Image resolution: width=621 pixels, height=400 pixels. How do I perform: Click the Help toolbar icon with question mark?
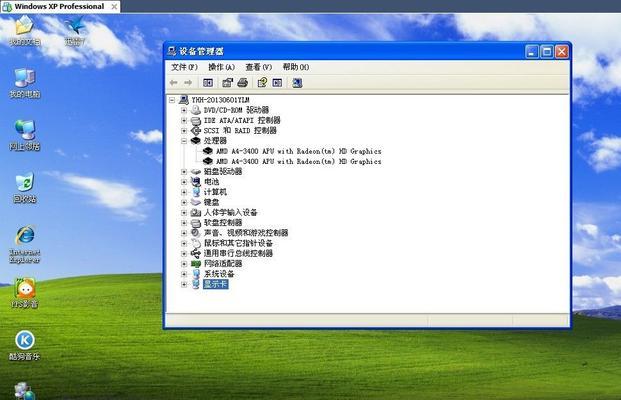click(262, 83)
